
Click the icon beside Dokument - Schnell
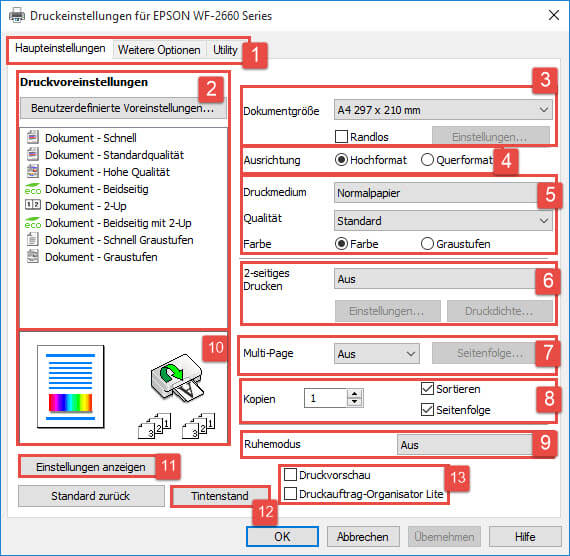click(x=33, y=138)
